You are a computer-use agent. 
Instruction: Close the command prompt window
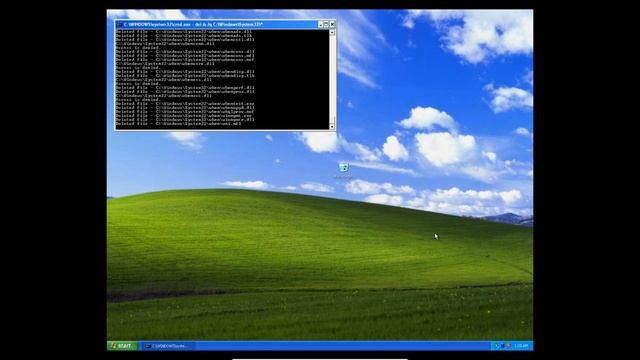pyautogui.click(x=332, y=24)
